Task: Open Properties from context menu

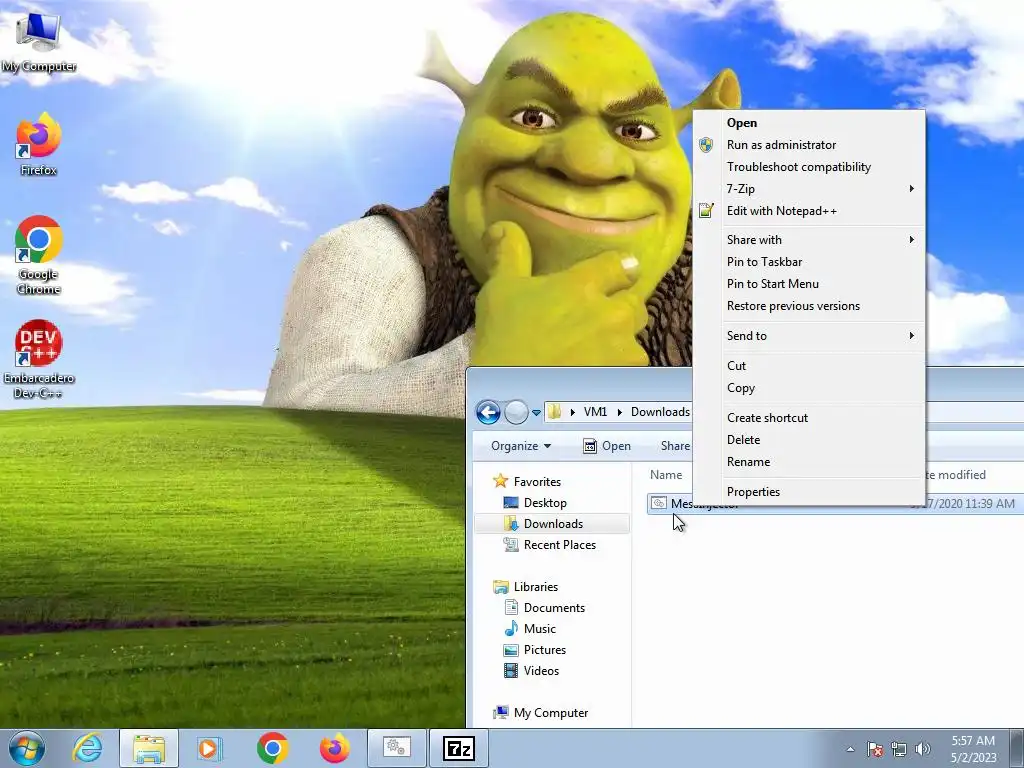Action: point(808,492)
